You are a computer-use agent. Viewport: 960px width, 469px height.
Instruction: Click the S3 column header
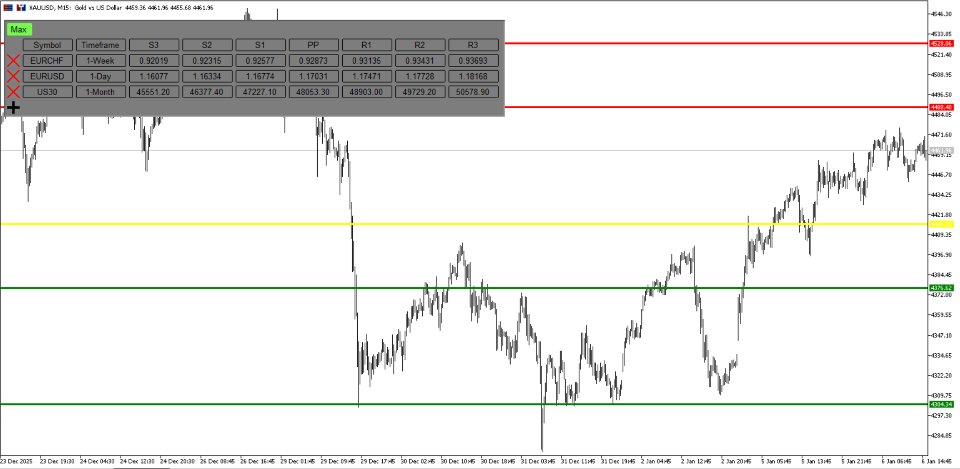tap(154, 45)
